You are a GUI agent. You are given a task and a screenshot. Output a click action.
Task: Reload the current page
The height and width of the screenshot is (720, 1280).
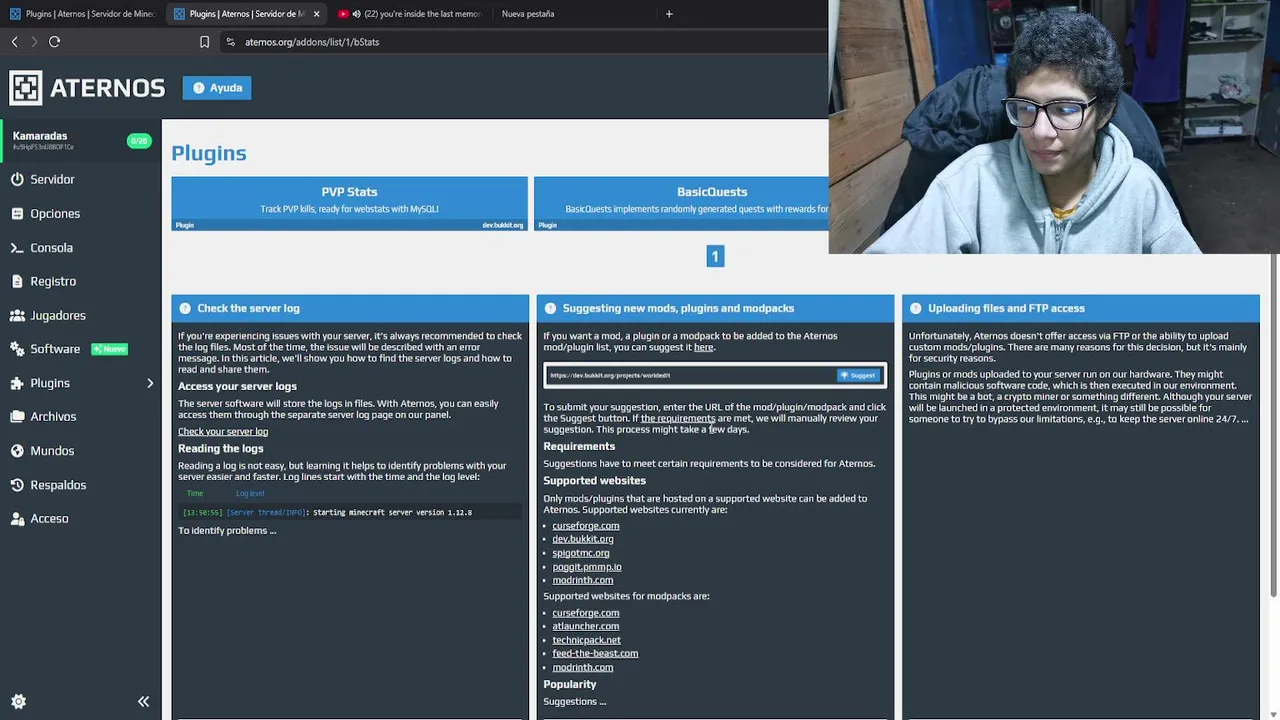click(x=55, y=42)
